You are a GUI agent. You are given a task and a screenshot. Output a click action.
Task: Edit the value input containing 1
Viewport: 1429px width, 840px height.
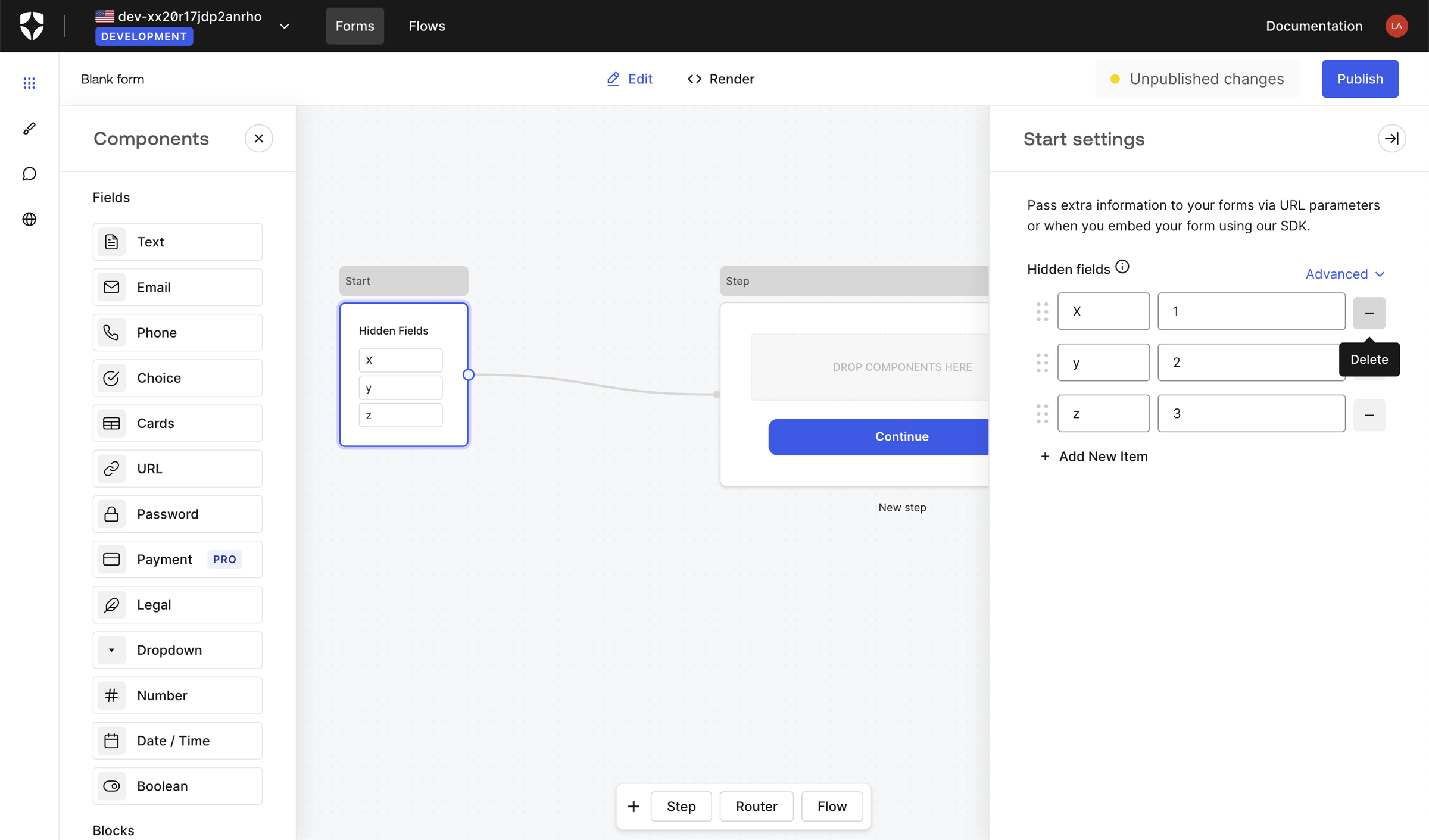(x=1251, y=311)
